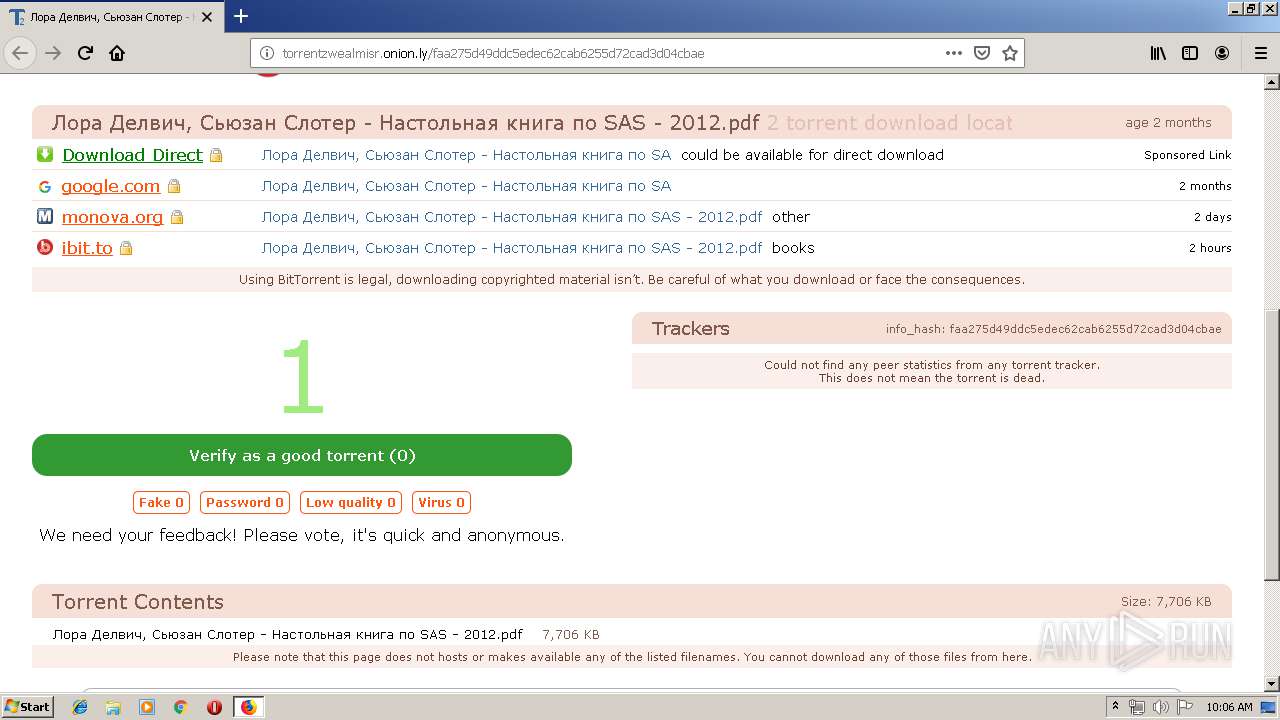Toggle the Firefox sidebar view
This screenshot has height=720, width=1280.
(x=1190, y=53)
